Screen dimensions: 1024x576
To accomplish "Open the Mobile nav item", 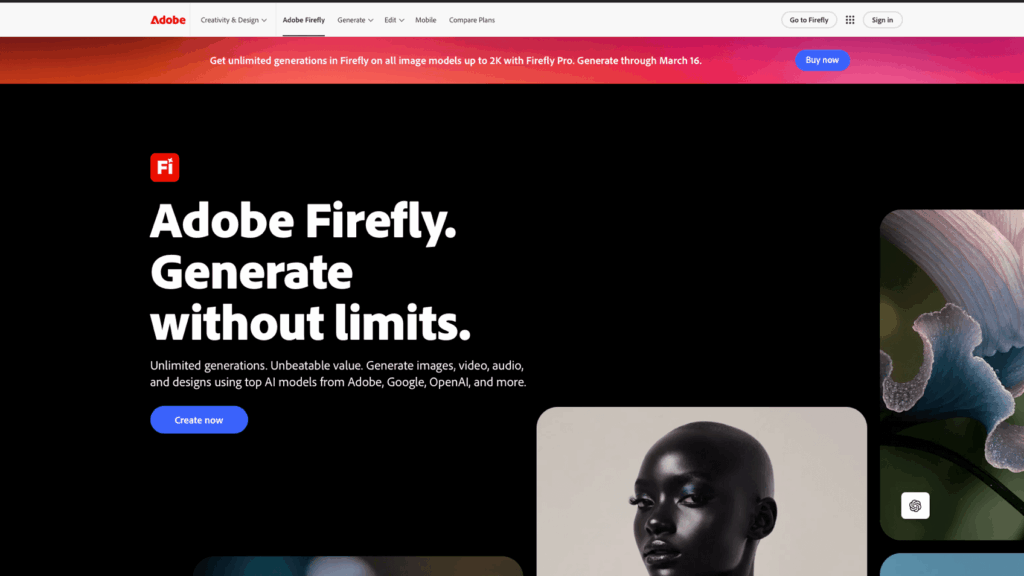I will click(x=426, y=20).
